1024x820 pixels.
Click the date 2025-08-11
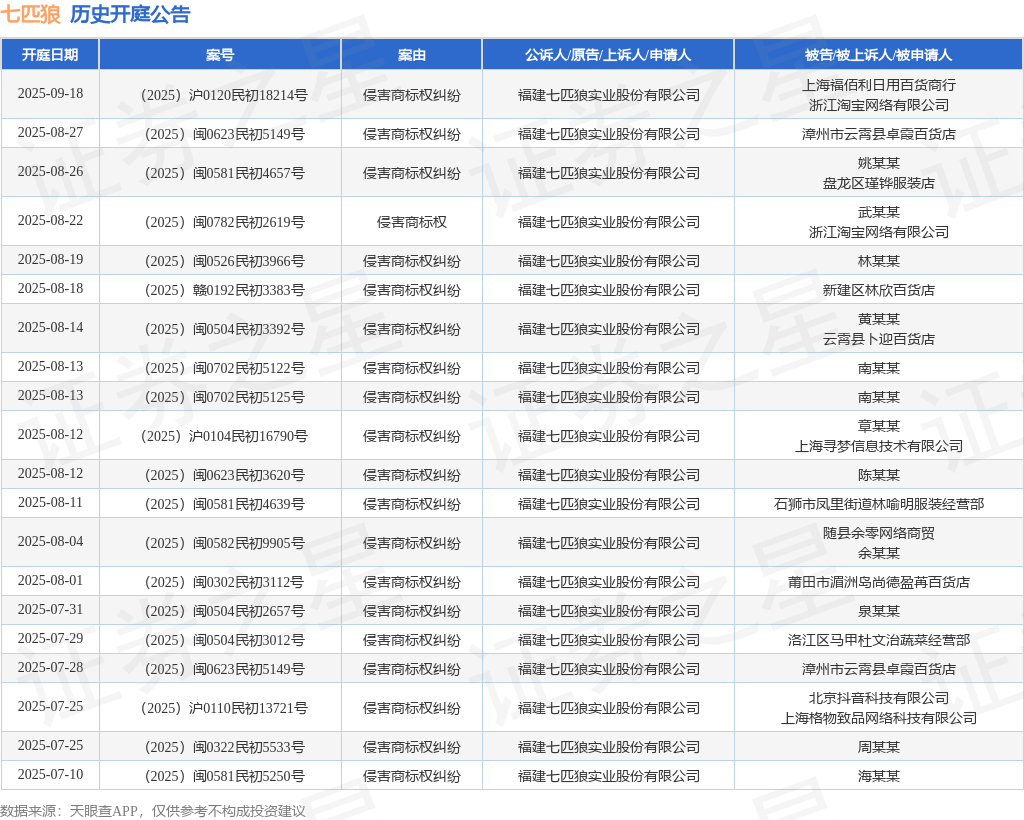tap(50, 502)
